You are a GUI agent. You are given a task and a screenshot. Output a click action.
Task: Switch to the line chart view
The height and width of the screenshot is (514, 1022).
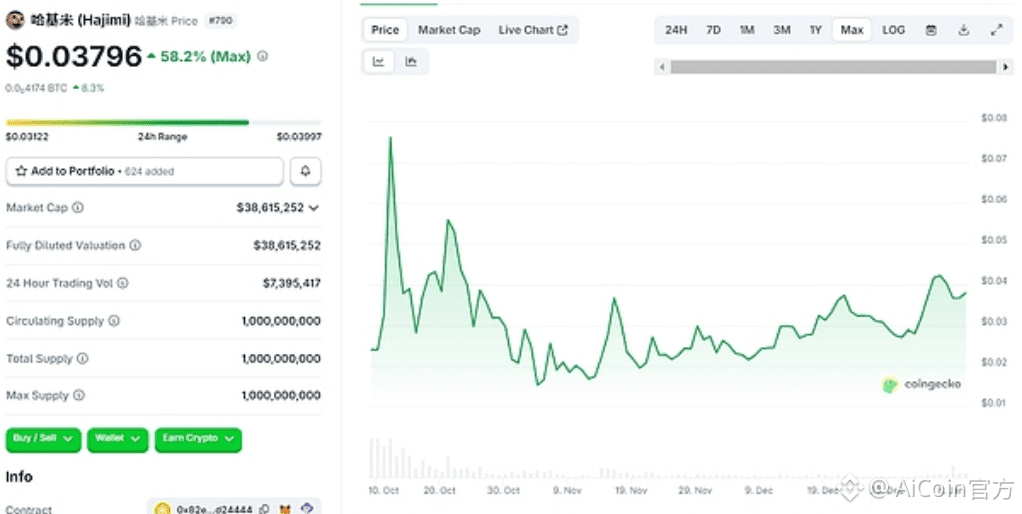(x=379, y=62)
